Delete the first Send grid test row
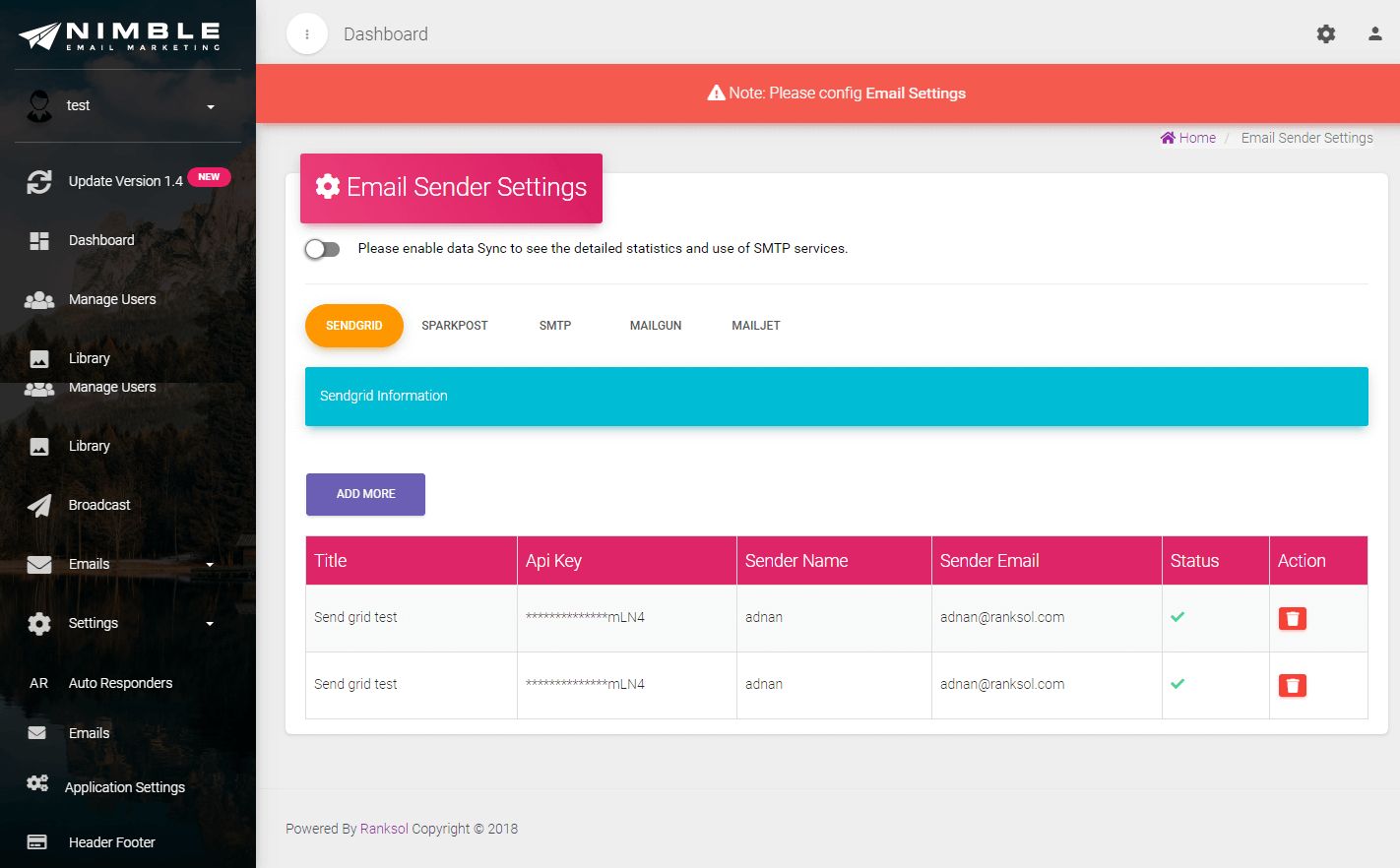Screen dimensions: 1400x868 pos(1292,618)
